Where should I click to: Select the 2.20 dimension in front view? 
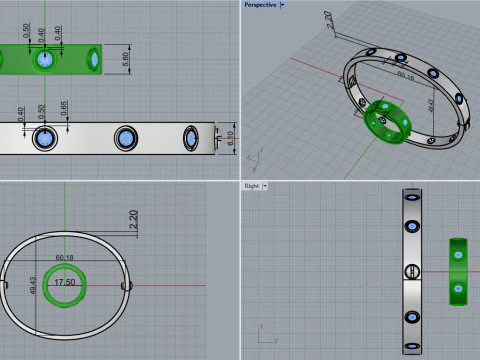pyautogui.click(x=133, y=219)
